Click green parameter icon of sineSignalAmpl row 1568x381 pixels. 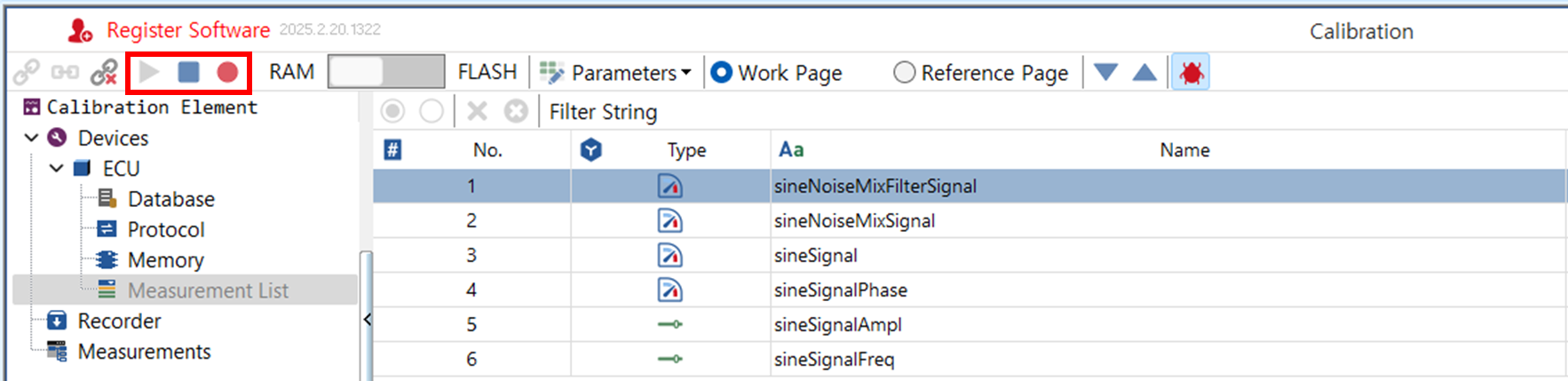(x=669, y=324)
